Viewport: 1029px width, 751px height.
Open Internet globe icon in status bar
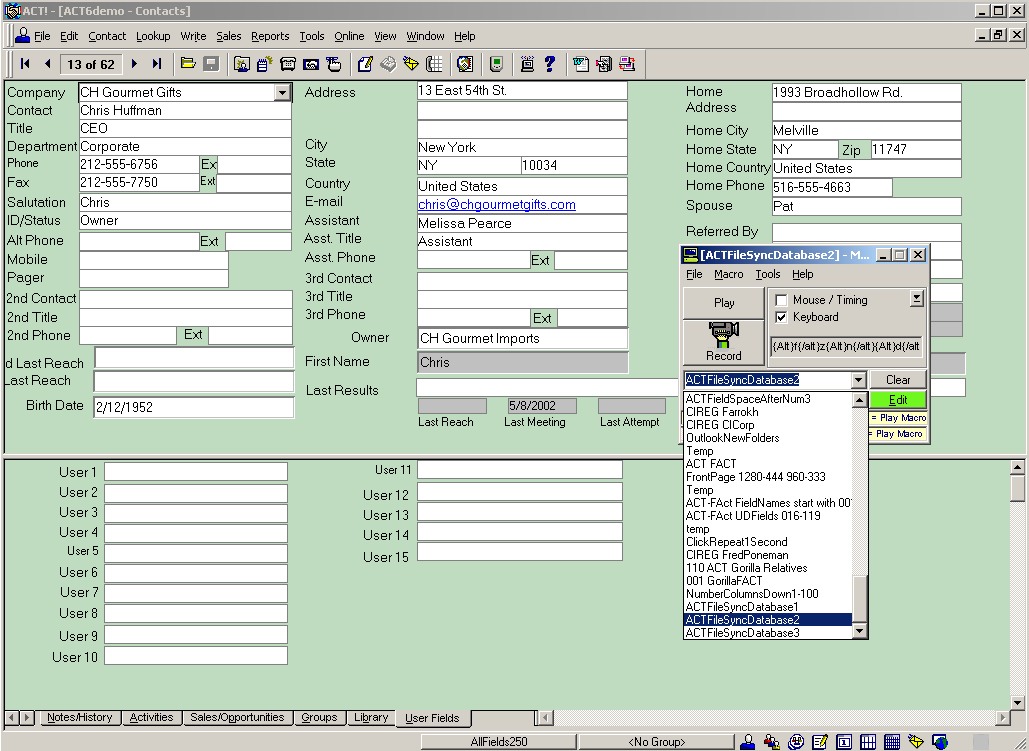pyautogui.click(x=940, y=742)
